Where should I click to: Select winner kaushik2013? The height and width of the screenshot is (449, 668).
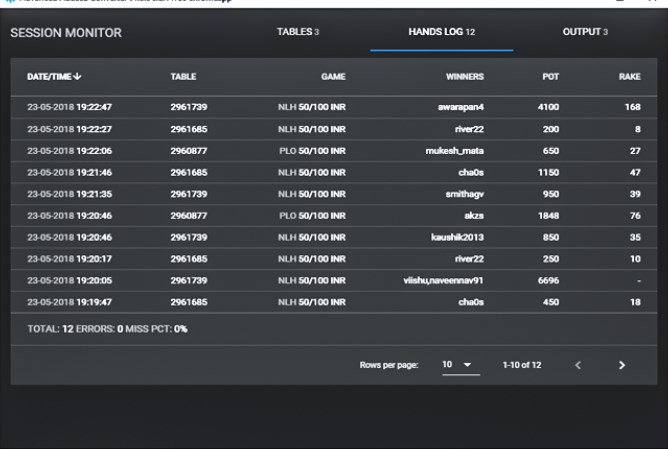458,237
